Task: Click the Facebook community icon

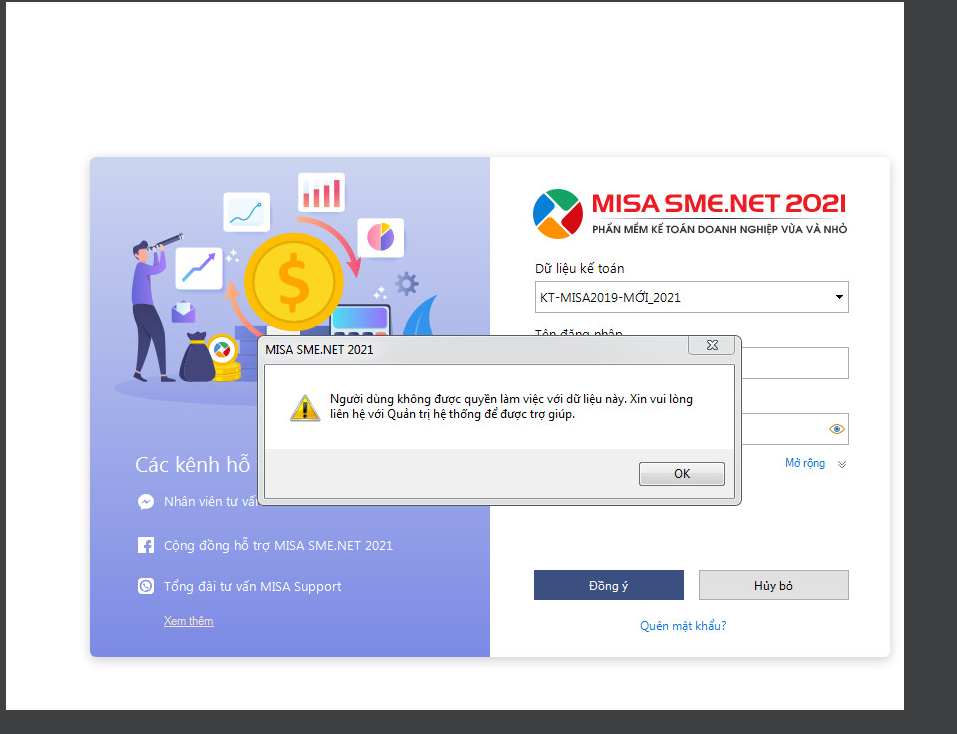Action: pos(146,545)
